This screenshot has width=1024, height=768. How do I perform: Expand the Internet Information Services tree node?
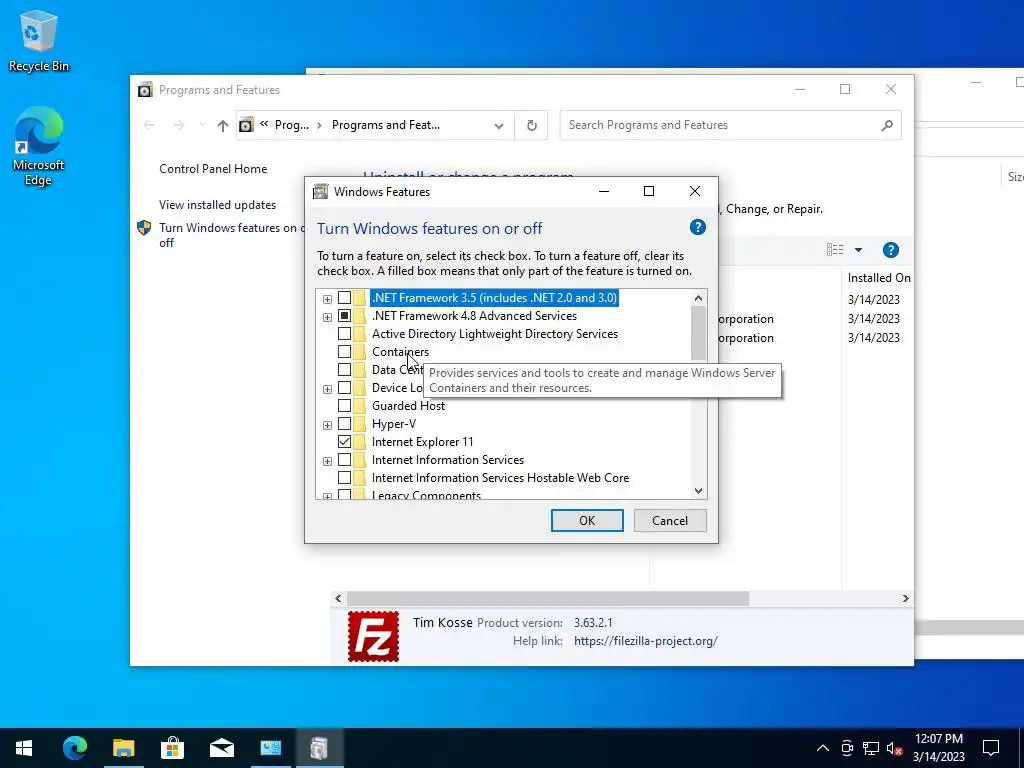click(327, 461)
